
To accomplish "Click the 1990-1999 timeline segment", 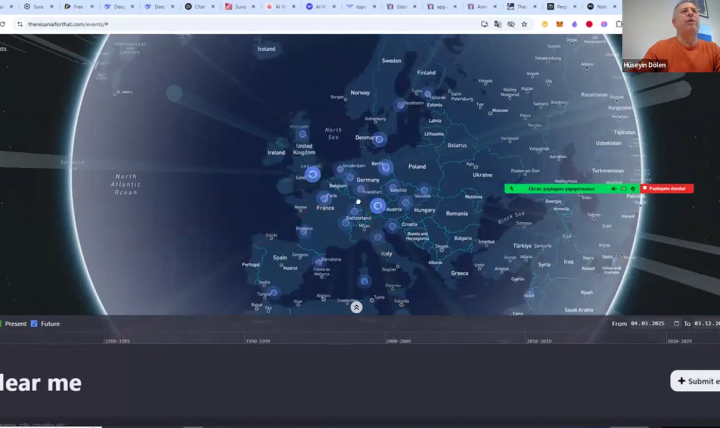I will tap(258, 341).
